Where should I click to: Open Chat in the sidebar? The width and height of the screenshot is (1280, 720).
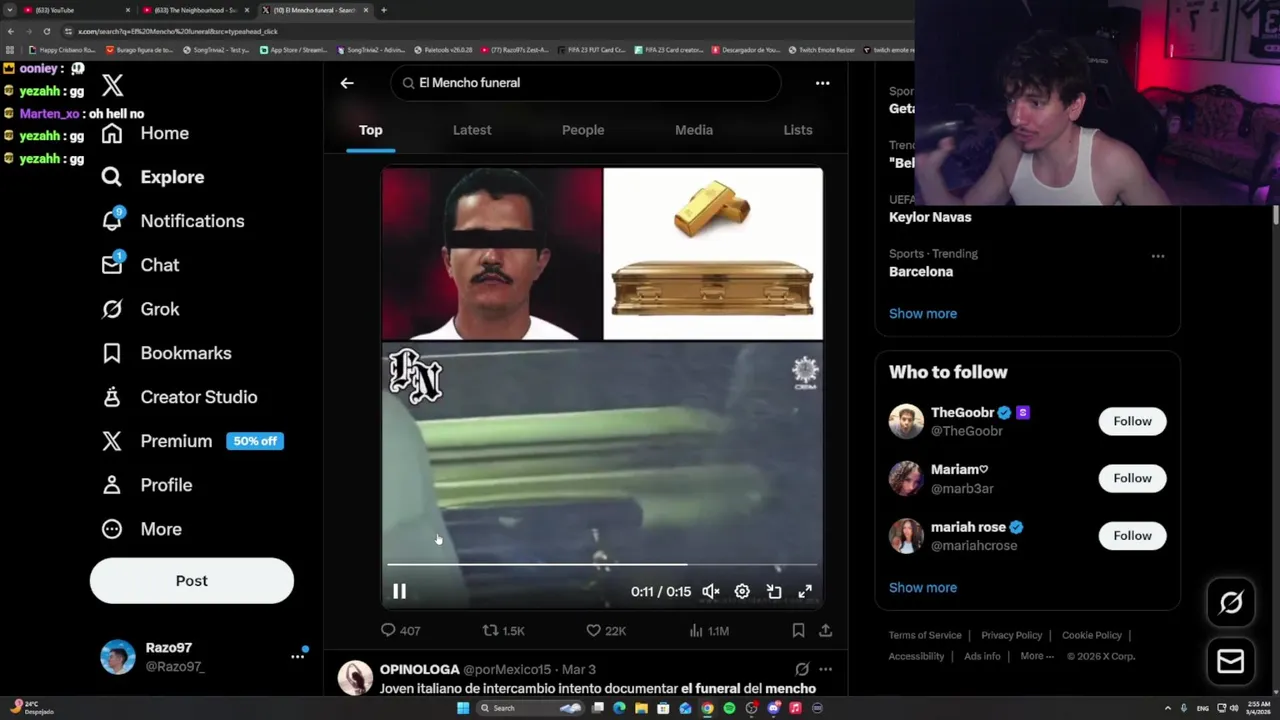click(x=140, y=265)
